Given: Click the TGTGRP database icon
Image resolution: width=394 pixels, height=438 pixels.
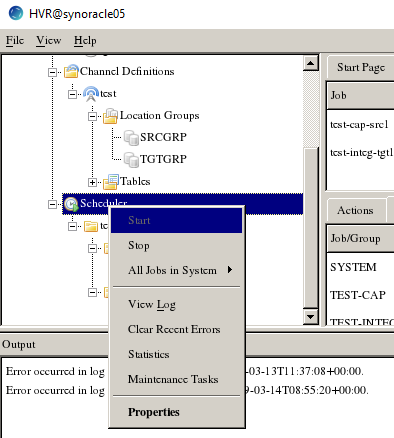Looking at the screenshot, I should click(131, 159).
